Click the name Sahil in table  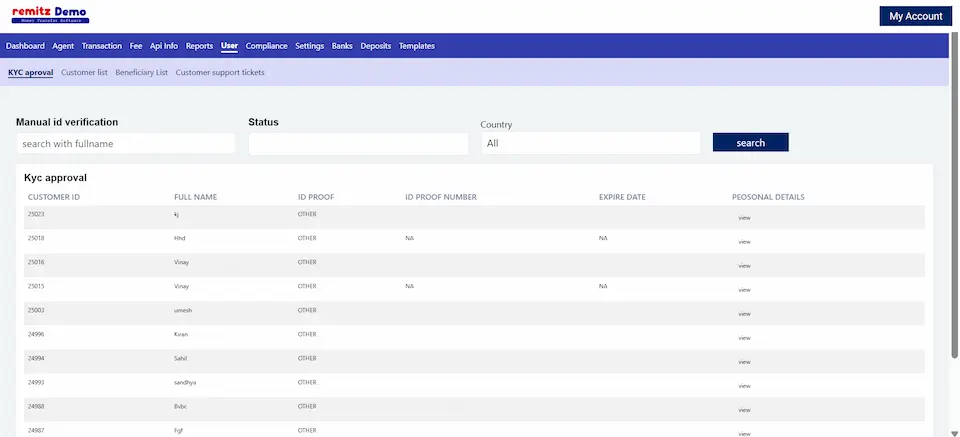tap(181, 358)
